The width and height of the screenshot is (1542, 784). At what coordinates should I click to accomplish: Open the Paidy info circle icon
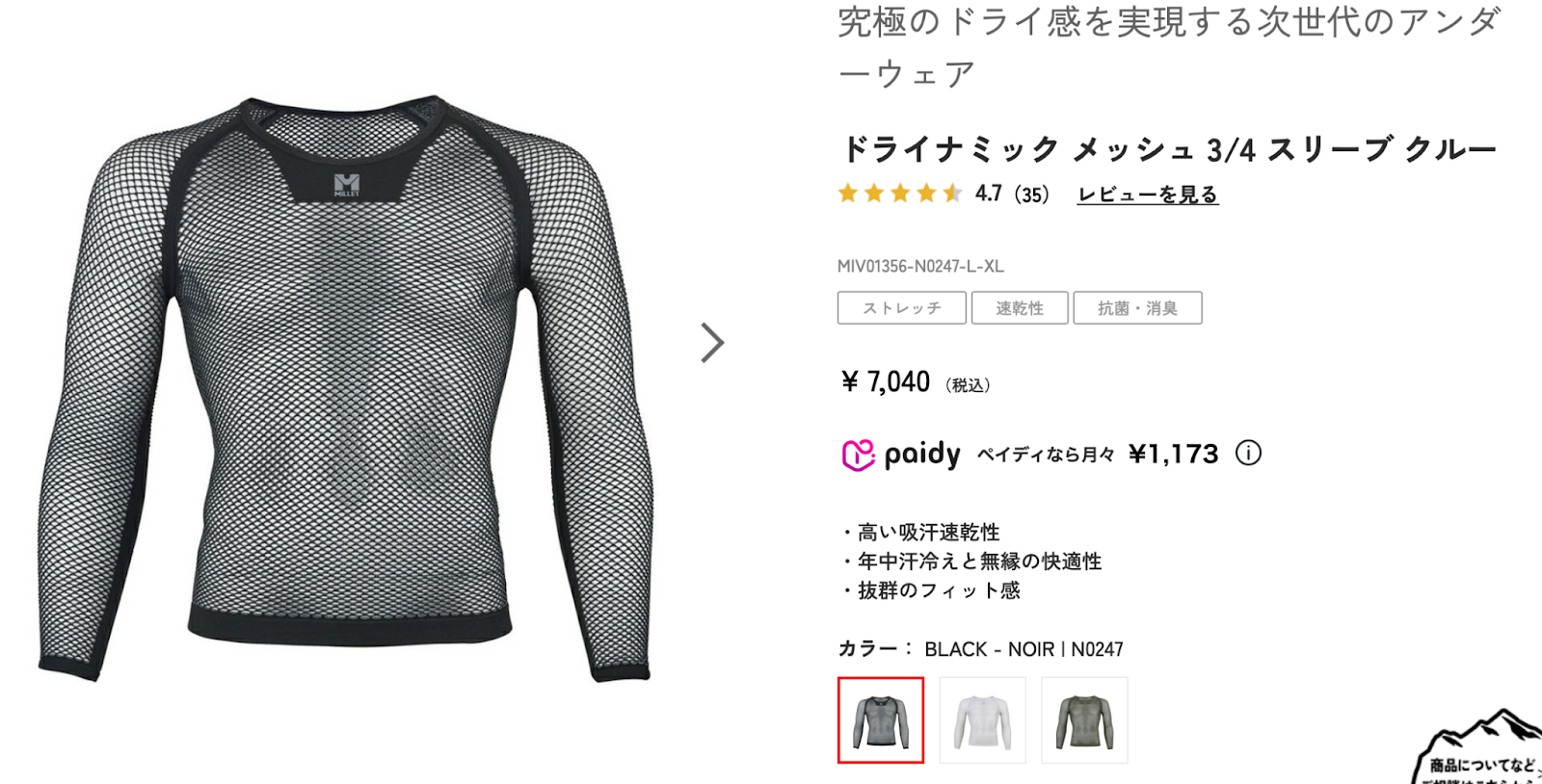pyautogui.click(x=1248, y=453)
